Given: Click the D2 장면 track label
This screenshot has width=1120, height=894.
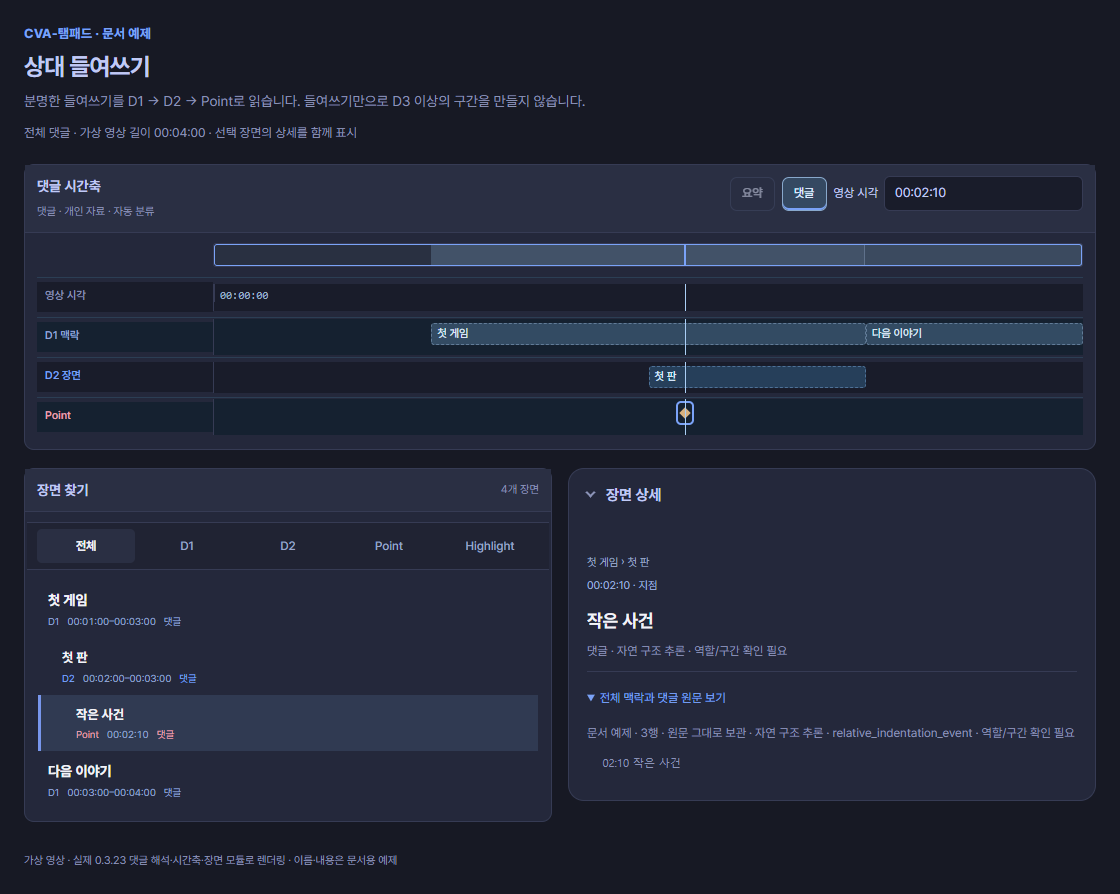Looking at the screenshot, I should [63, 375].
